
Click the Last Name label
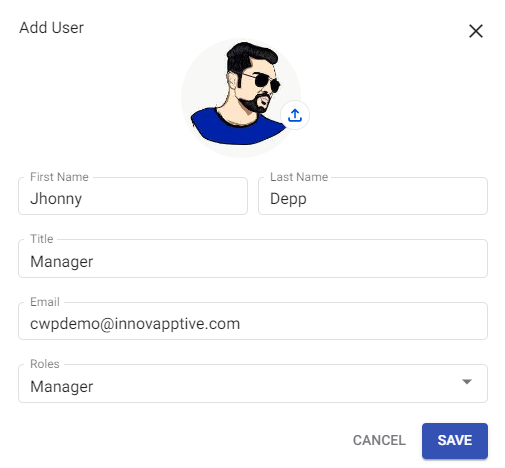click(299, 177)
